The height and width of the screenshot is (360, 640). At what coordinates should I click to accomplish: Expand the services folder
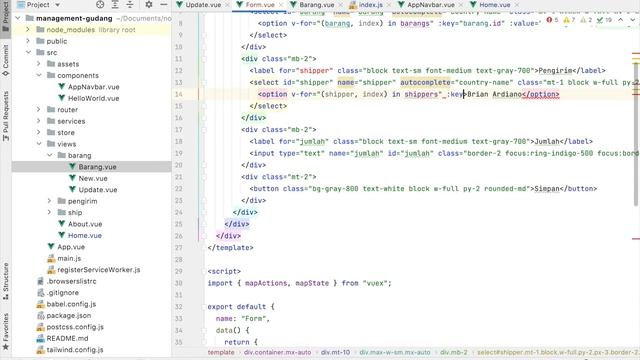point(39,121)
